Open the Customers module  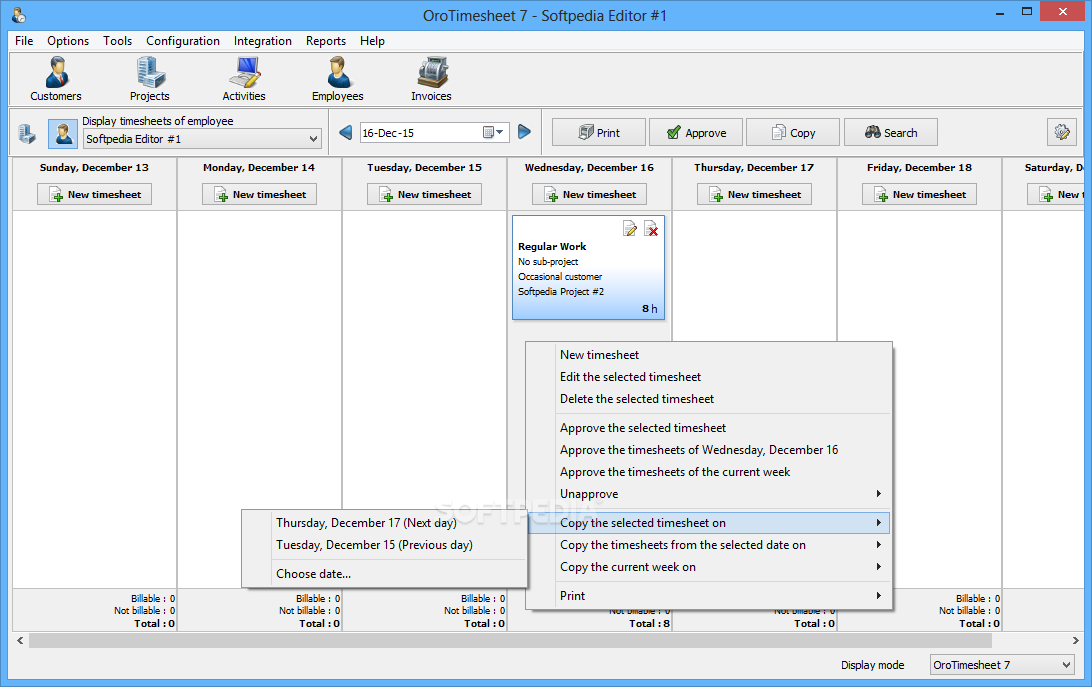[x=56, y=79]
